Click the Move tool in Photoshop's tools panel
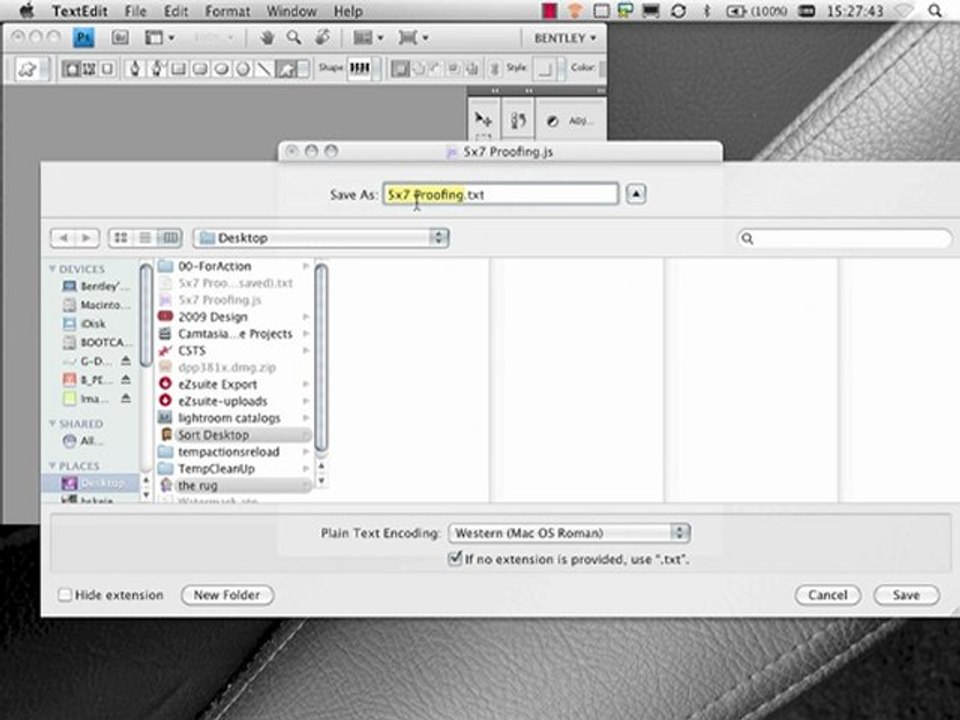This screenshot has width=960, height=720. tap(484, 120)
